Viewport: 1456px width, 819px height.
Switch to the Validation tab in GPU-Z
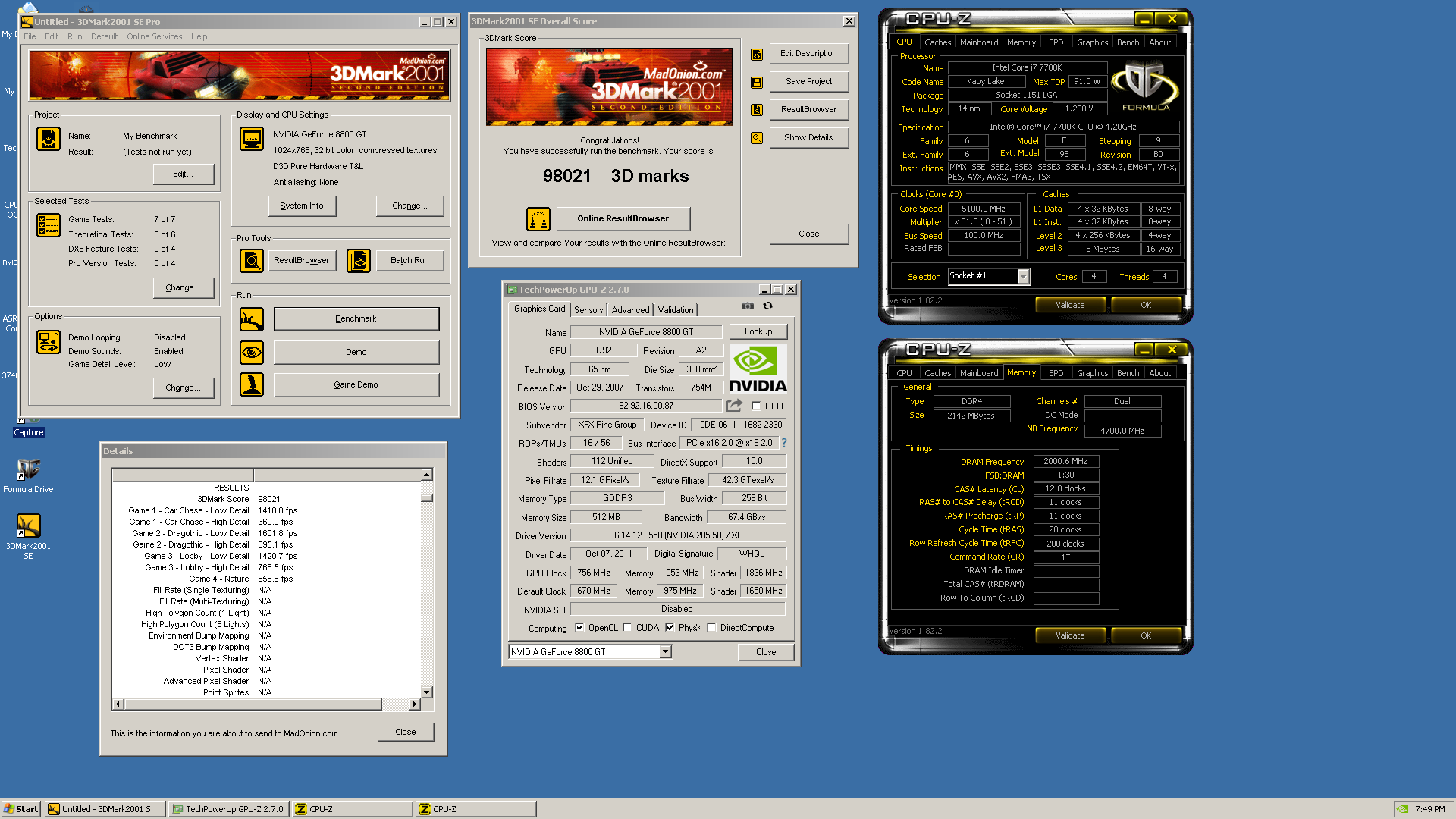coord(675,310)
